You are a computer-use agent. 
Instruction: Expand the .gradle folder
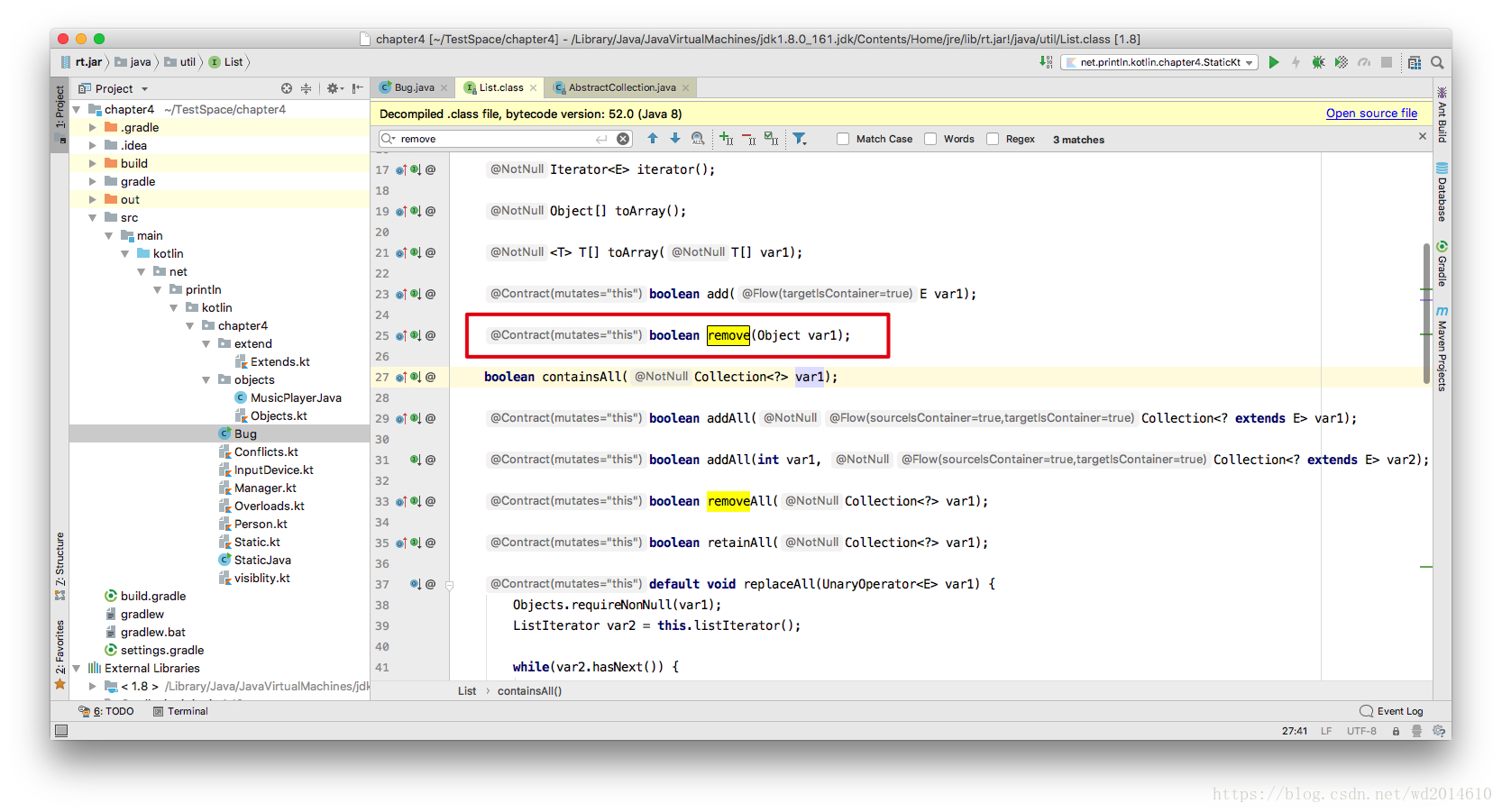92,127
